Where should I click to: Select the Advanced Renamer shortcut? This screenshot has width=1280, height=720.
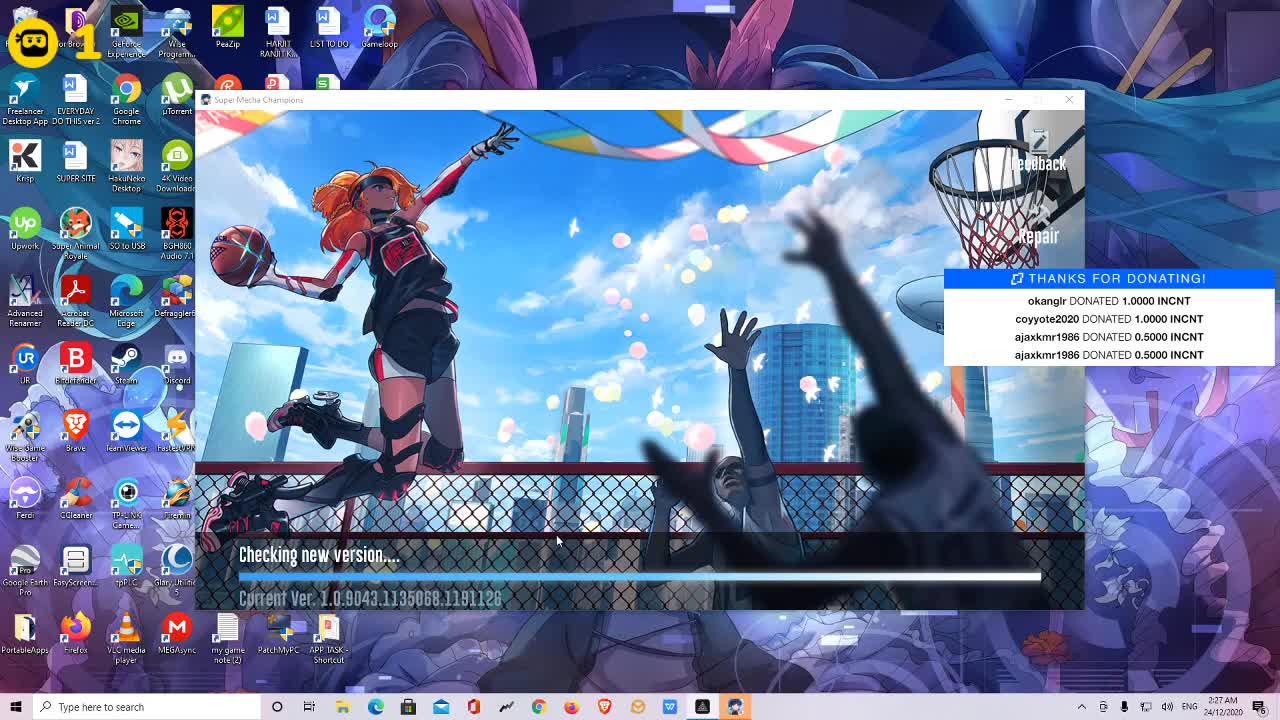click(25, 301)
